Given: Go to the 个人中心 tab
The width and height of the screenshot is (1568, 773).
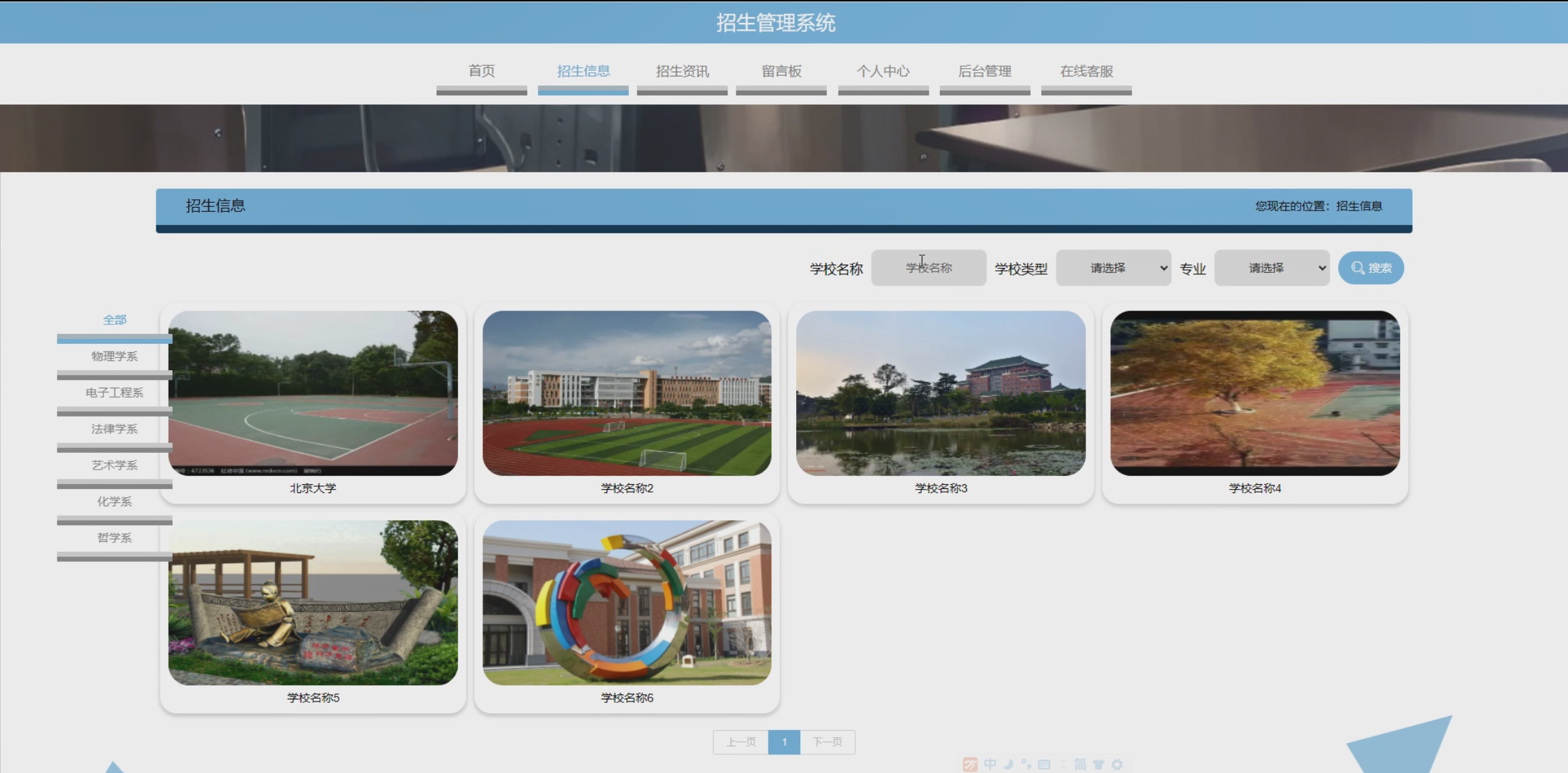Looking at the screenshot, I should [x=883, y=72].
